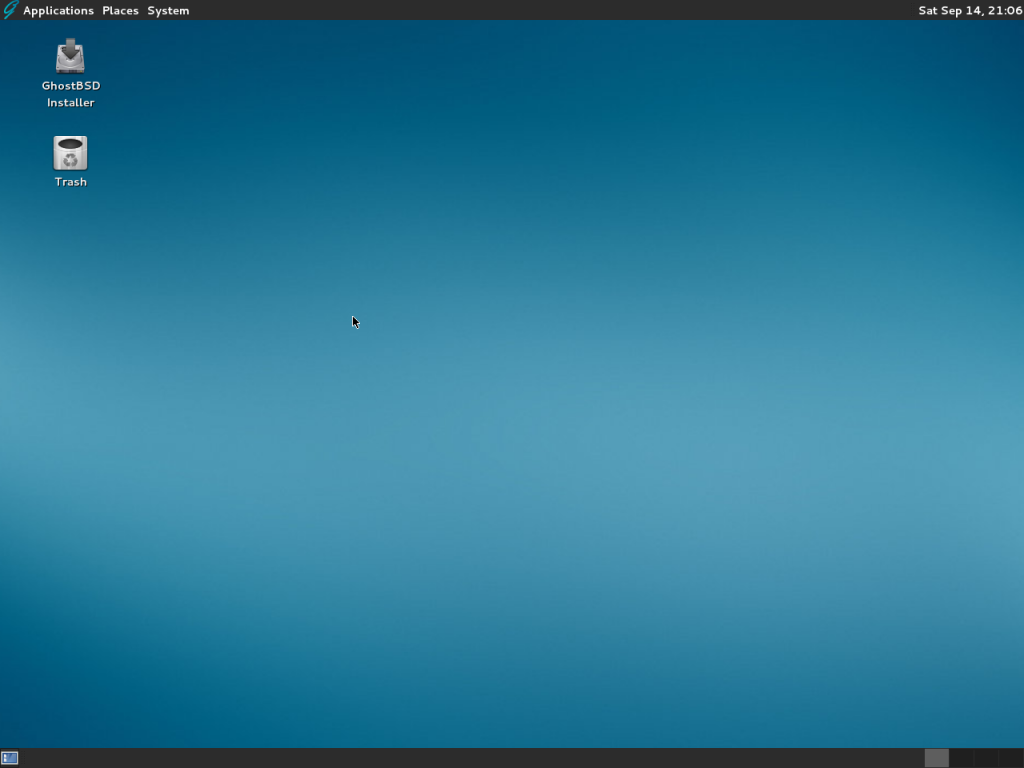Click the "Sat Sep 14" date text
The image size is (1024, 768).
pos(951,11)
